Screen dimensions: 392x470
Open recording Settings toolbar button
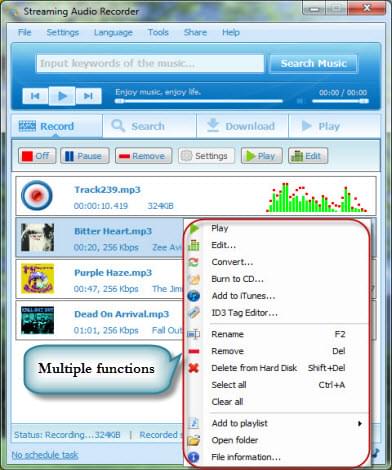pyautogui.click(x=206, y=156)
